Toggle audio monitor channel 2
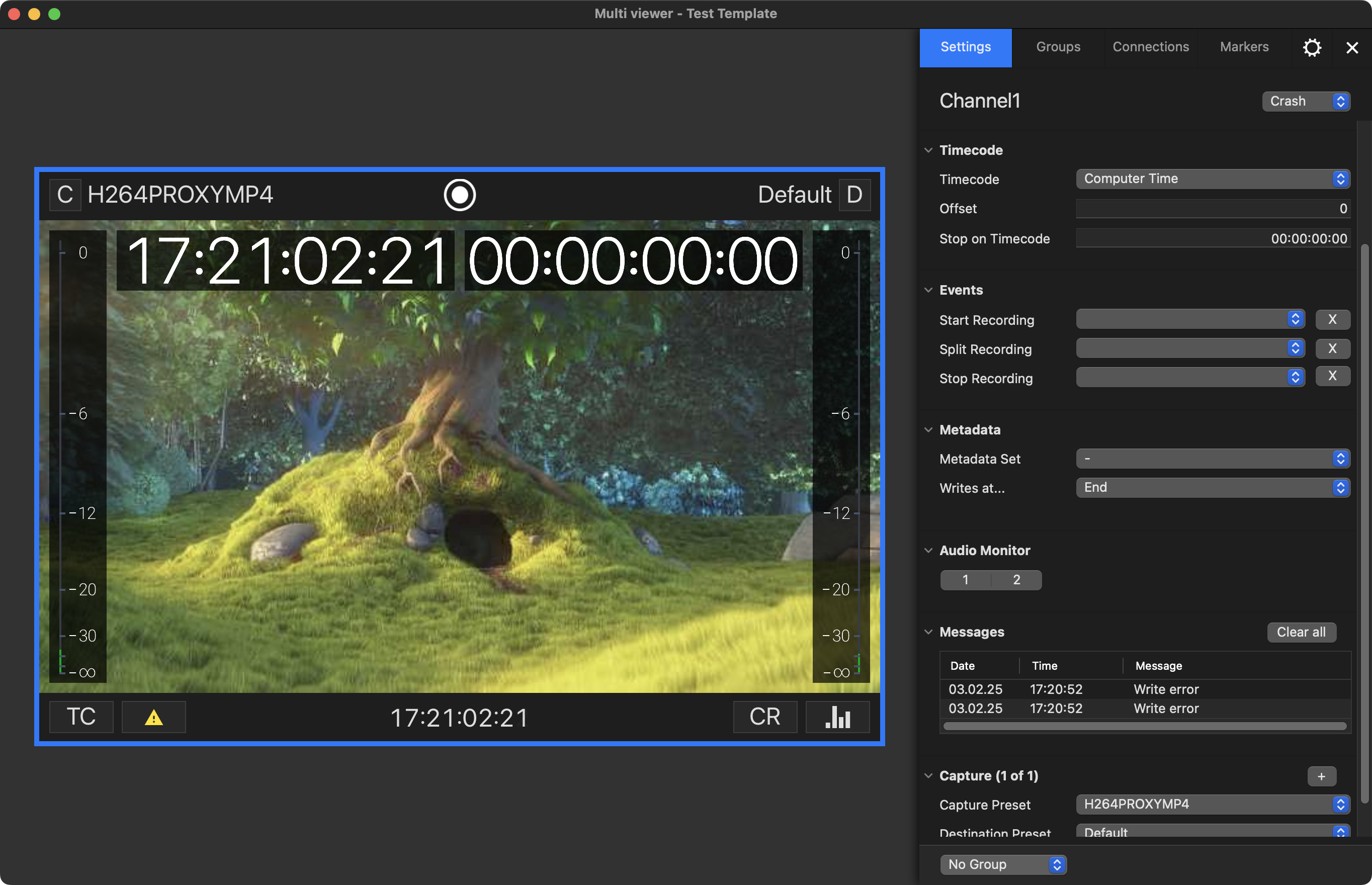 point(1016,580)
